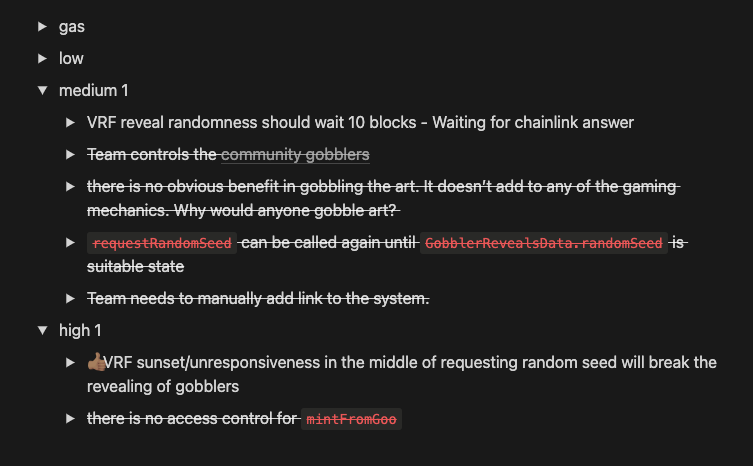753x466 pixels.
Task: Expand the gas toggle triangle
Action: tap(42, 27)
